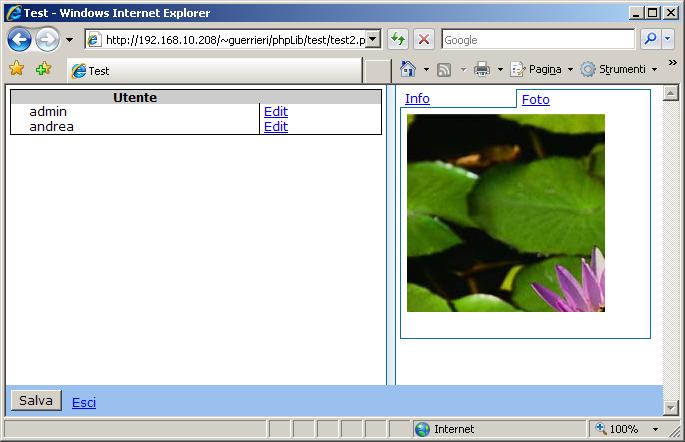This screenshot has width=685, height=442.
Task: Click the page scrollbar up arrow
Action: pos(670,93)
